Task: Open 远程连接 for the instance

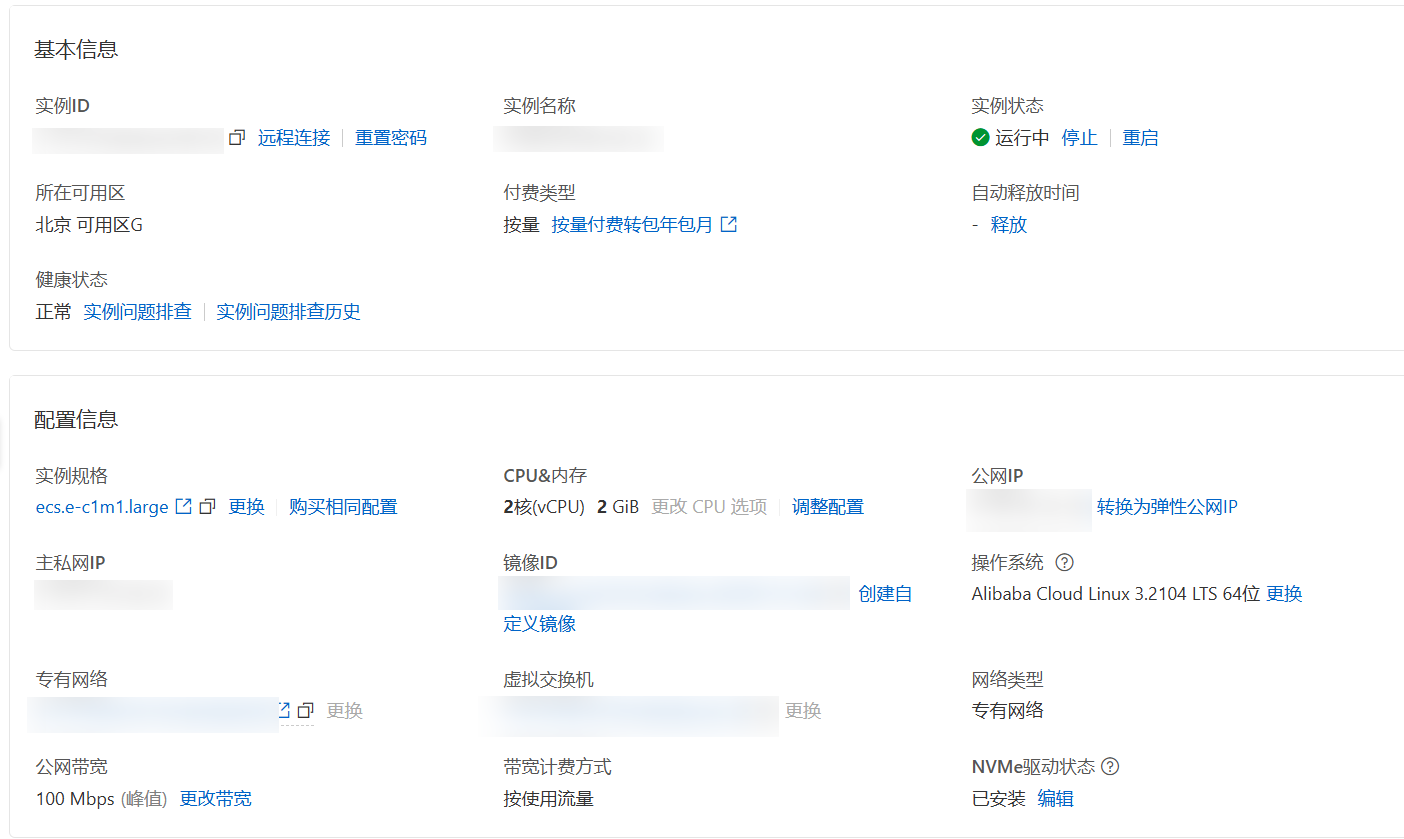Action: pyautogui.click(x=294, y=138)
